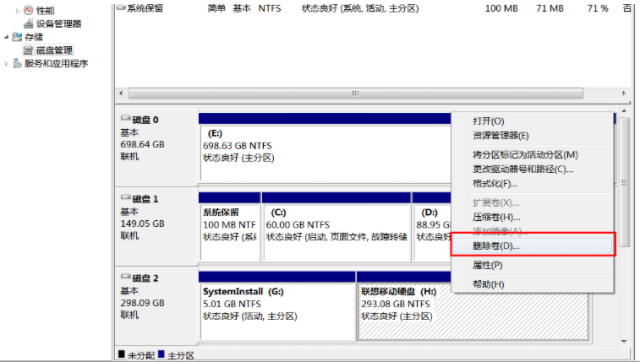Click the 磁盘 1 drive icon

click(x=126, y=198)
